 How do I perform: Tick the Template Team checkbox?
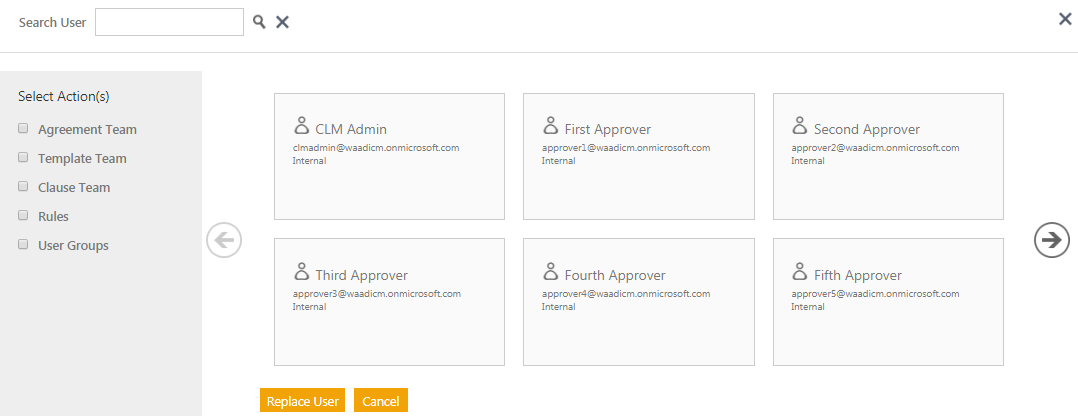23,158
